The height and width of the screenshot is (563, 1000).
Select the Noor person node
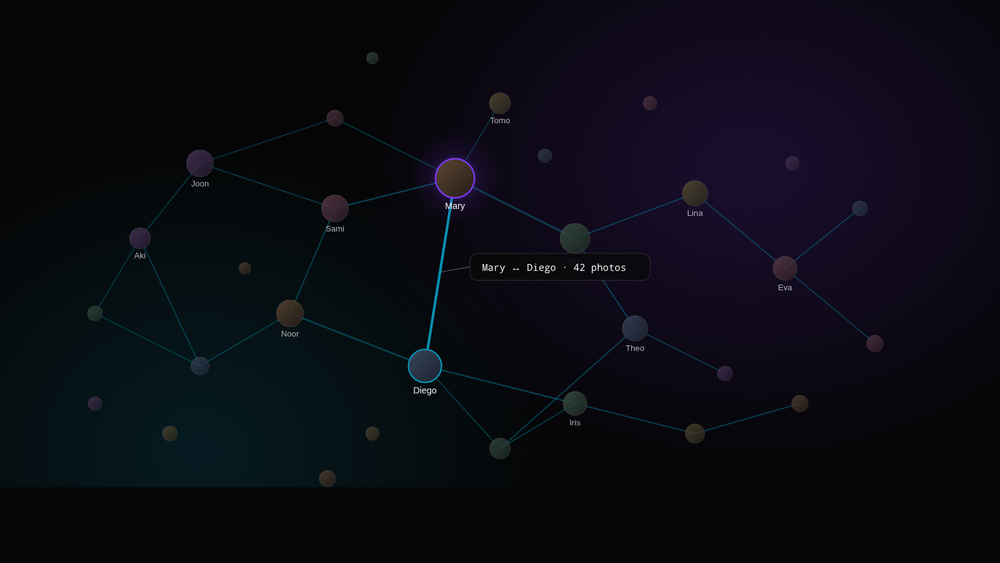290,313
